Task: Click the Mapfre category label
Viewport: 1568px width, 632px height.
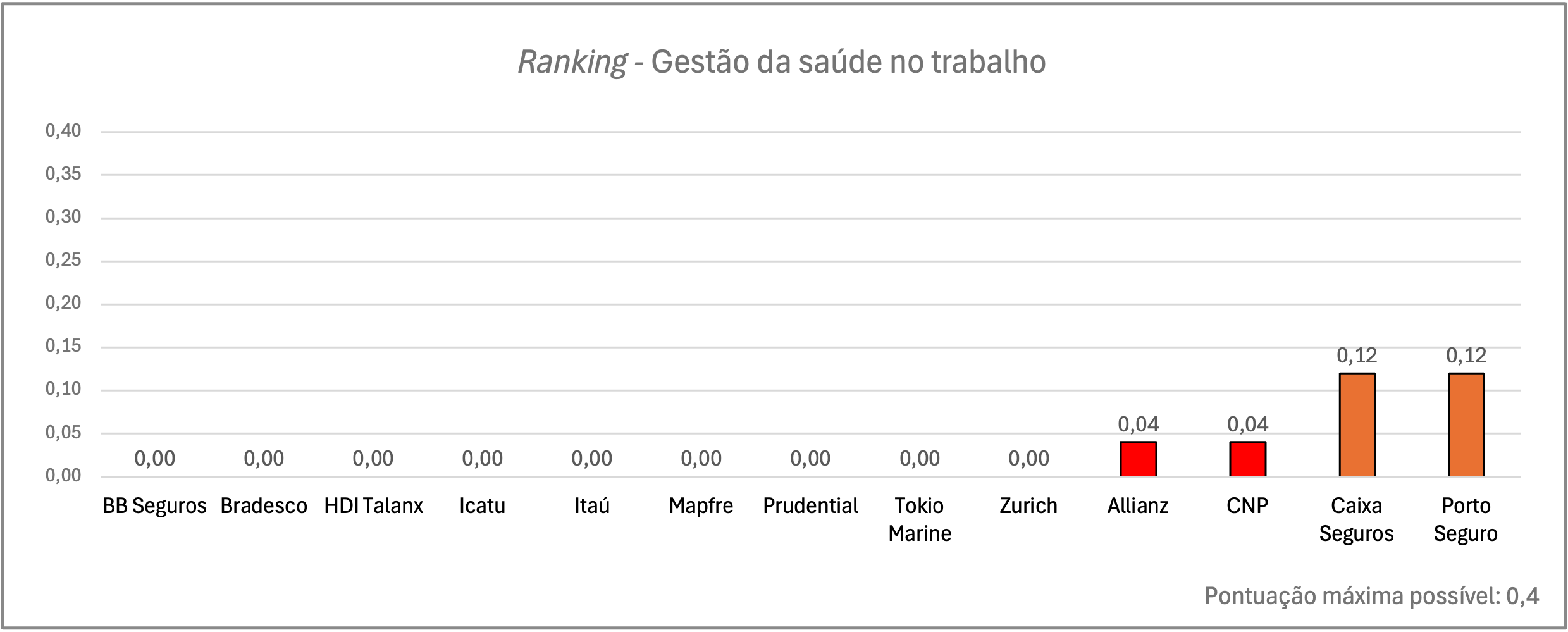Action: point(701,506)
